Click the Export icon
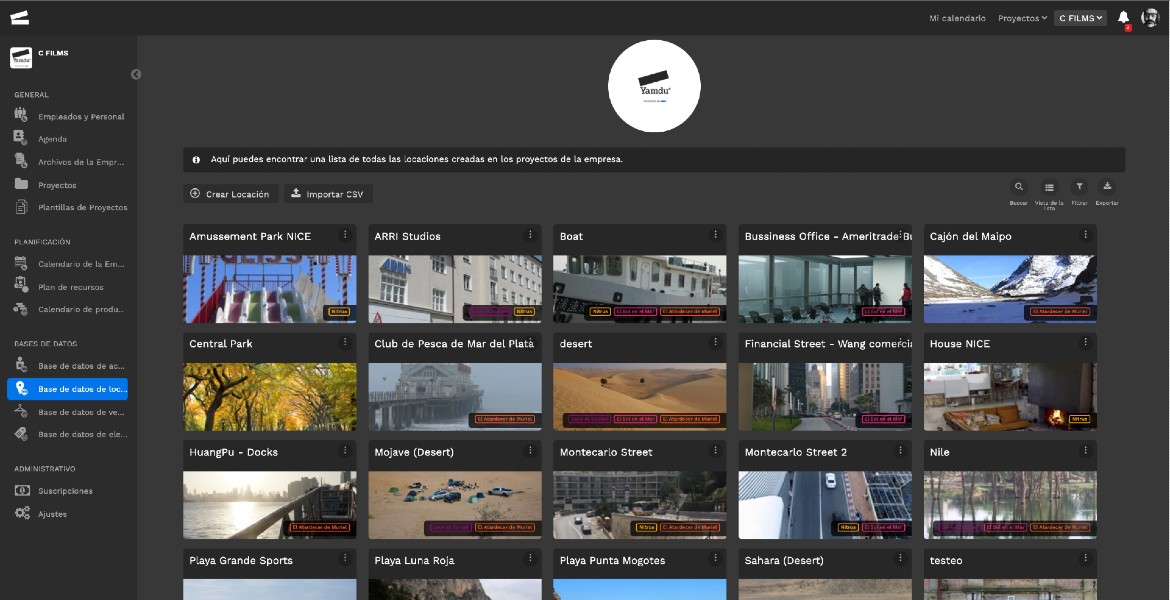1170x600 pixels. [1107, 187]
